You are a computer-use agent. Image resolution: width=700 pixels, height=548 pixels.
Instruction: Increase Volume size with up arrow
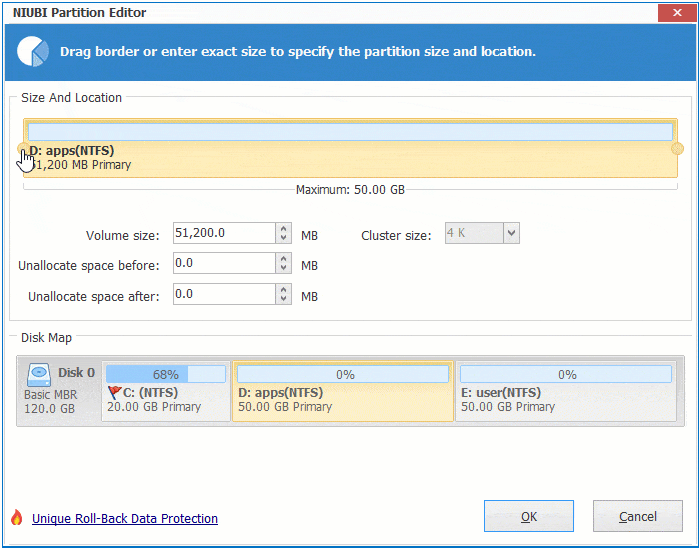click(283, 228)
